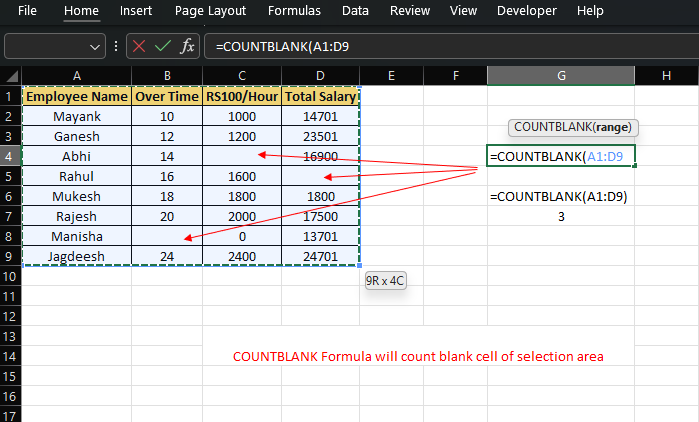Click the Insert Function fx icon
699x422 pixels.
pos(187,47)
